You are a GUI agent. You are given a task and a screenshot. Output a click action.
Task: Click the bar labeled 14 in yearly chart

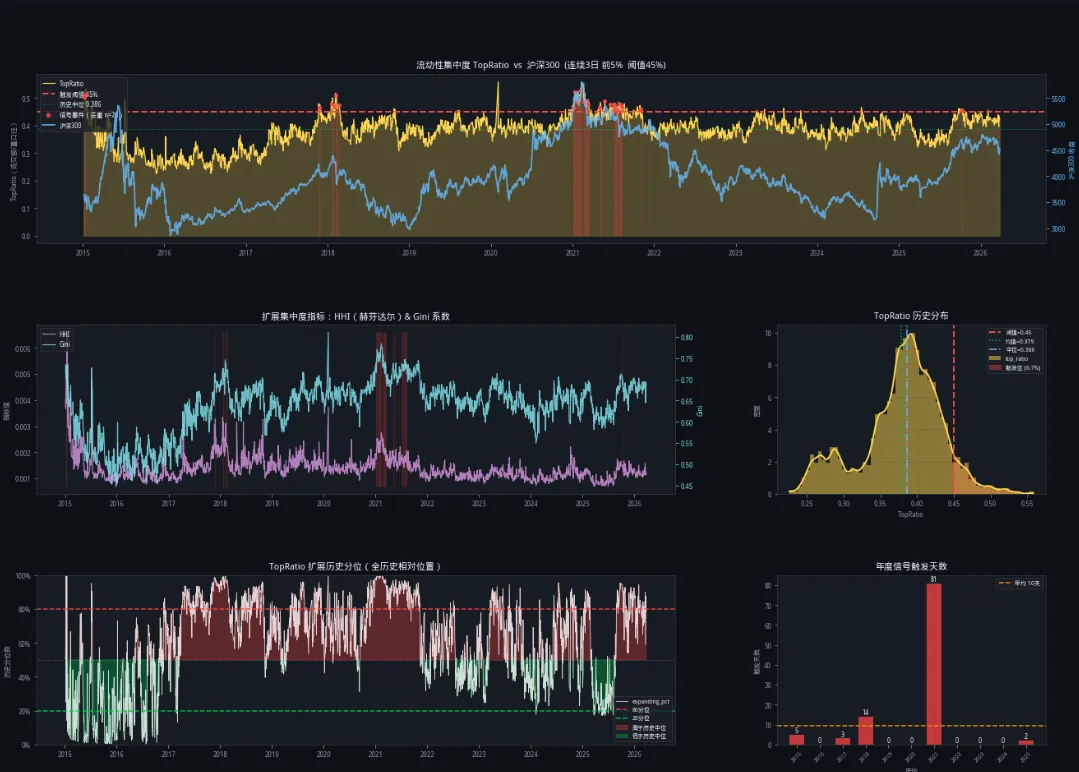866,731
